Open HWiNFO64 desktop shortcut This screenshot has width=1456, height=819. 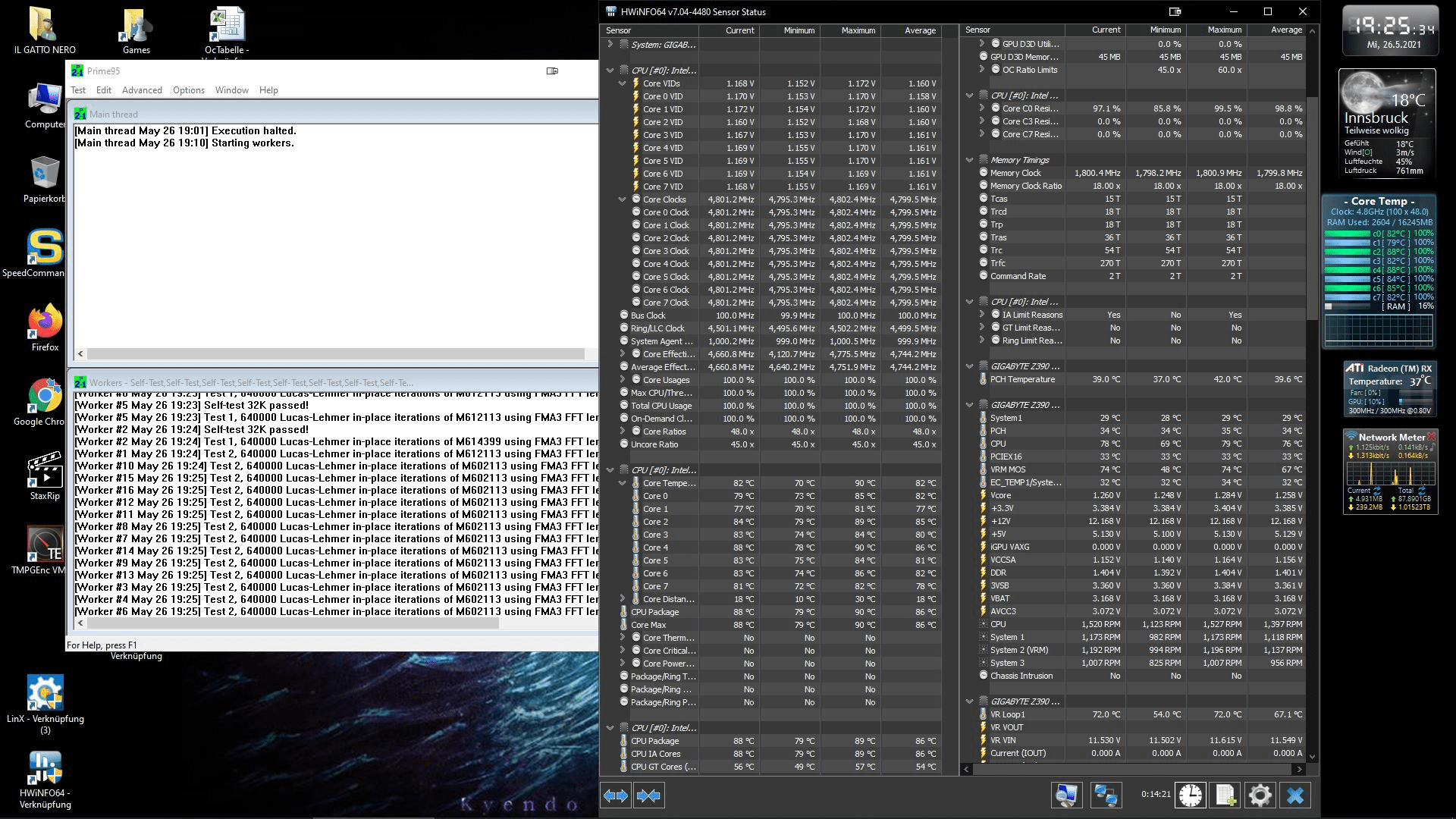pyautogui.click(x=45, y=781)
